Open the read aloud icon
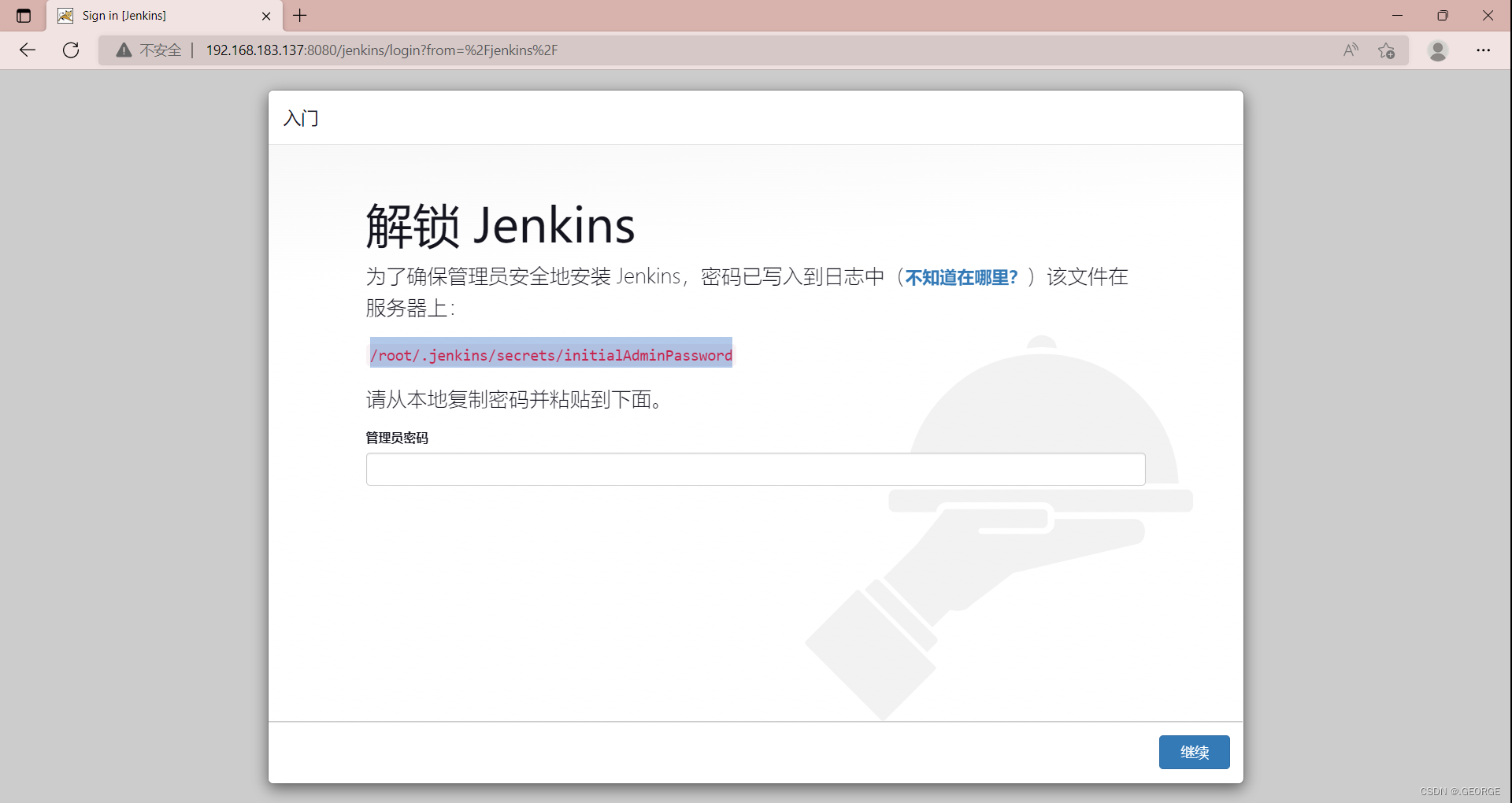The height and width of the screenshot is (803, 1512). click(1351, 50)
